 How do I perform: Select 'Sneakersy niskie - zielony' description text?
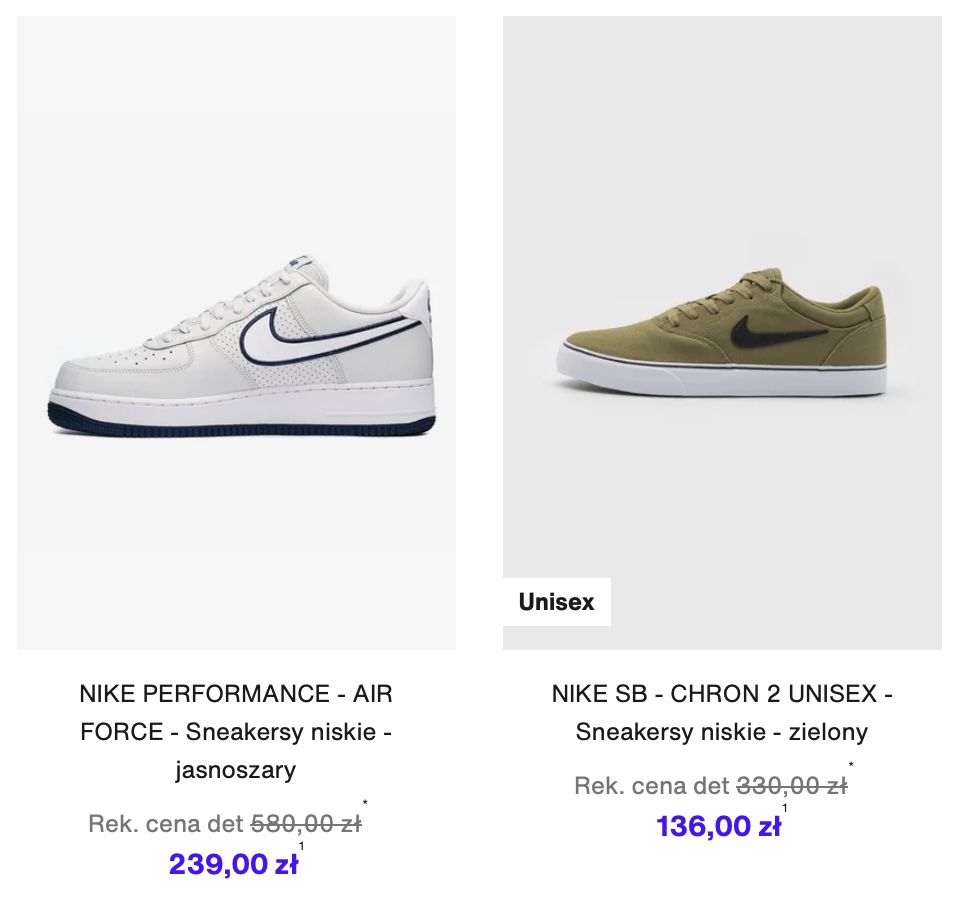(722, 732)
